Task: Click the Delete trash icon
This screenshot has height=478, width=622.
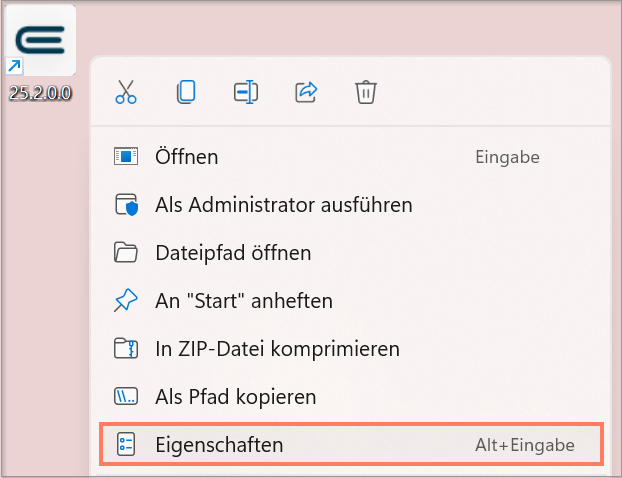Action: point(366,92)
